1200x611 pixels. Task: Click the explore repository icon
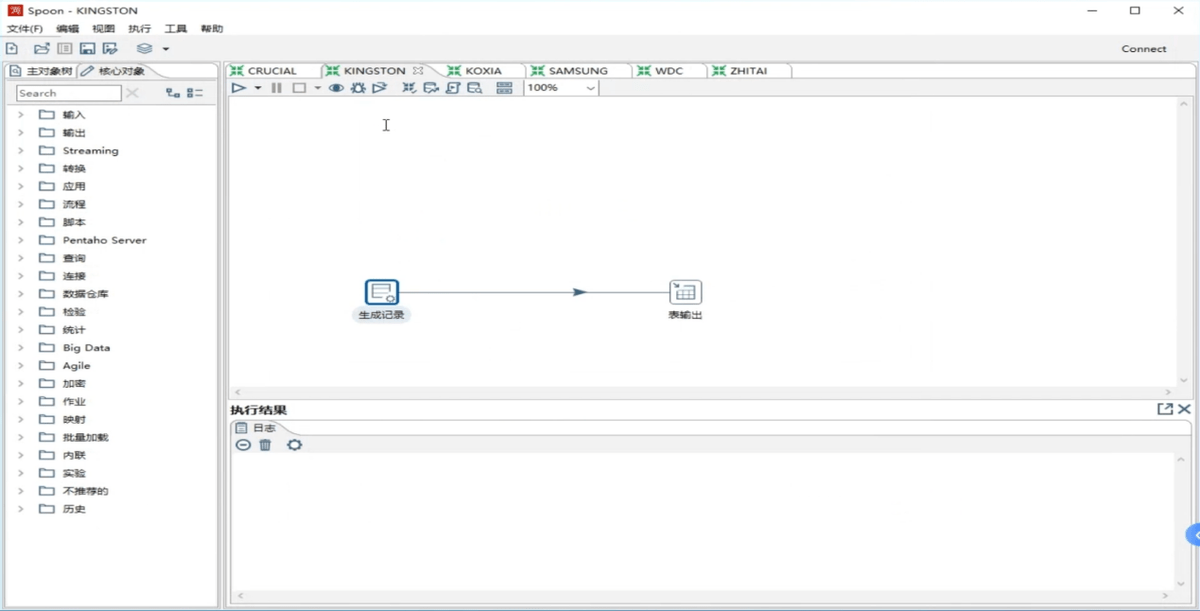[64, 48]
